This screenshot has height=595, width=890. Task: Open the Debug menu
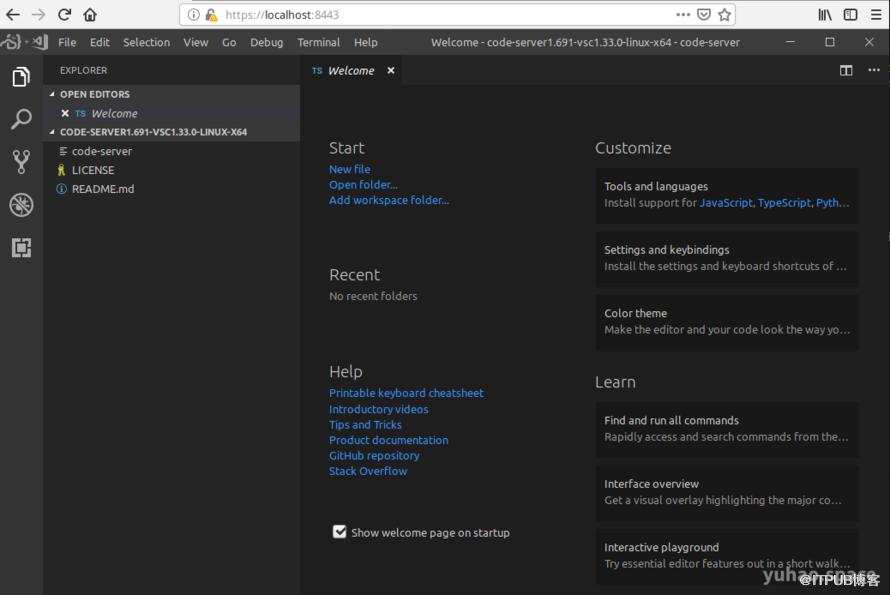[267, 43]
